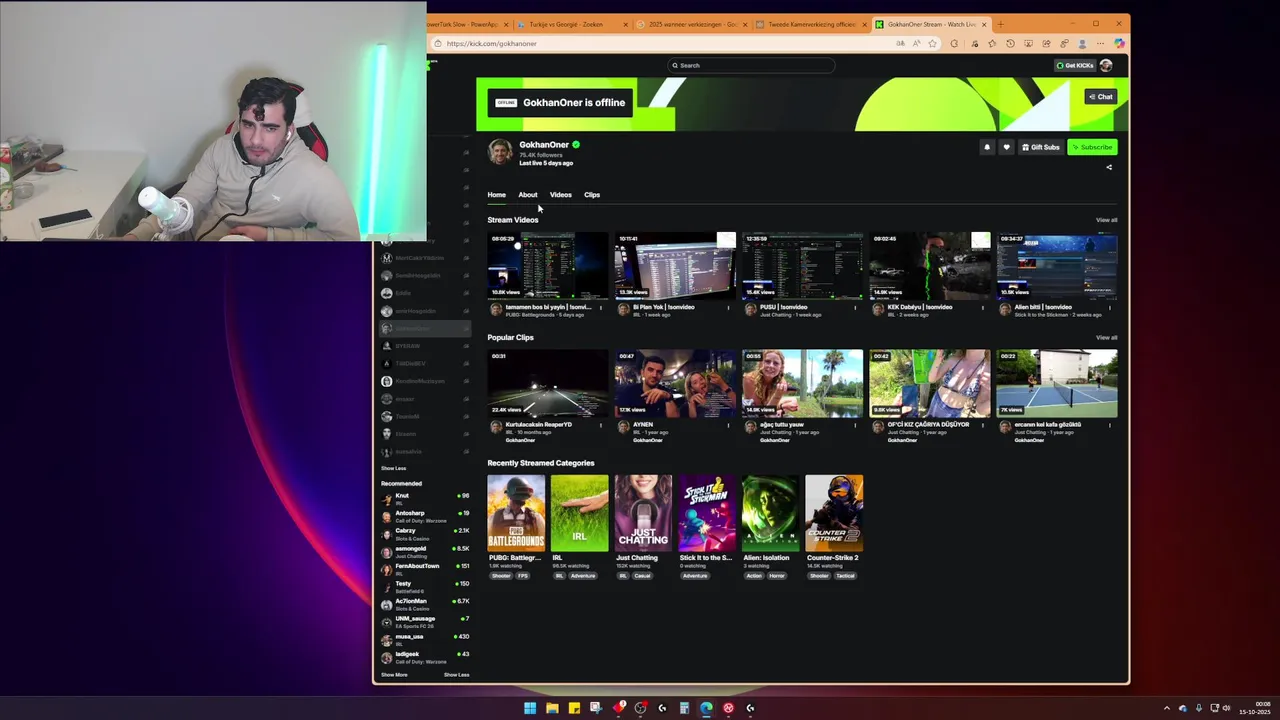Open KEK Dabêyu stream video thumbnail
Screen dimensions: 1280x720
pyautogui.click(x=929, y=265)
